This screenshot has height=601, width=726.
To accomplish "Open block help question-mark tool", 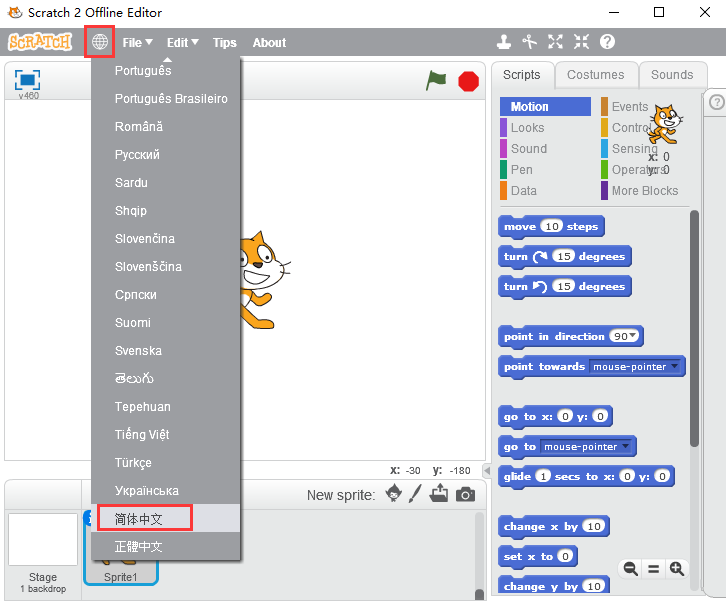I will 607,42.
